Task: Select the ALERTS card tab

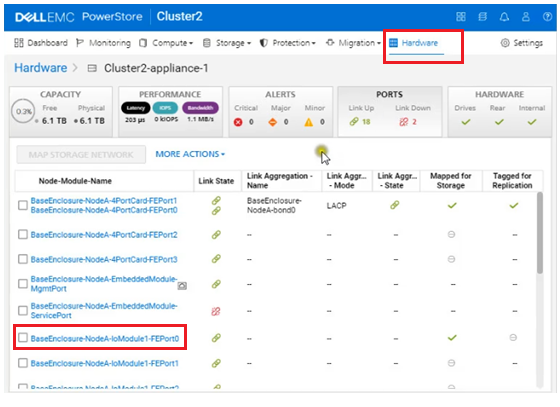Action: click(x=280, y=111)
